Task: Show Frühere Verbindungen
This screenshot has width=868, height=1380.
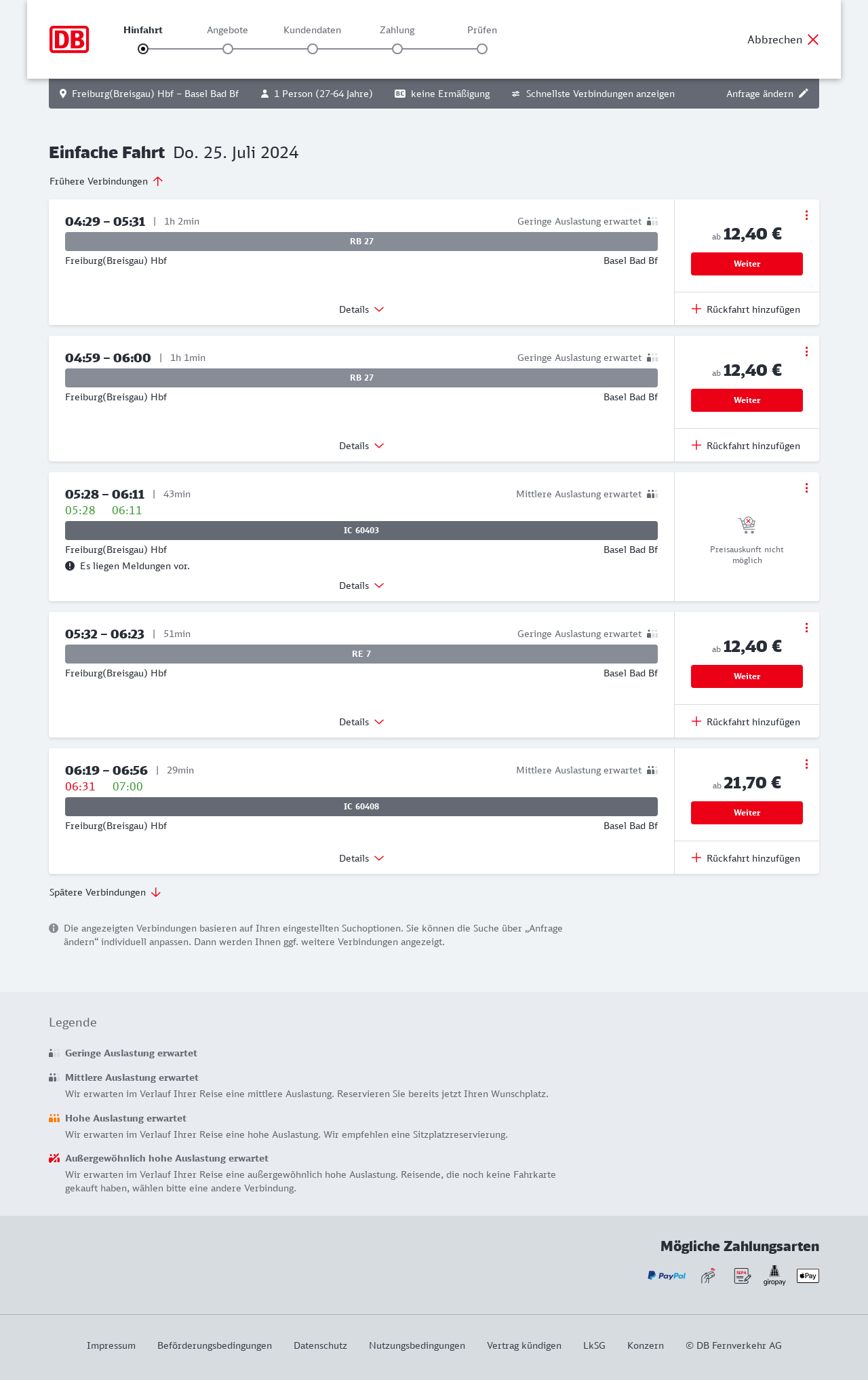Action: point(106,181)
